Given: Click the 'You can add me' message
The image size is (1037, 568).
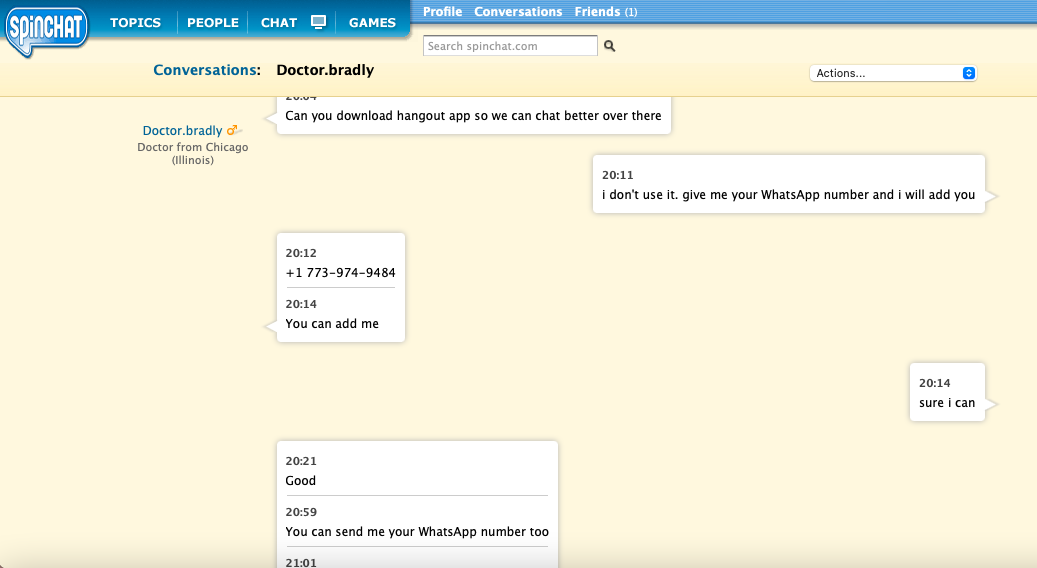Looking at the screenshot, I should [332, 323].
